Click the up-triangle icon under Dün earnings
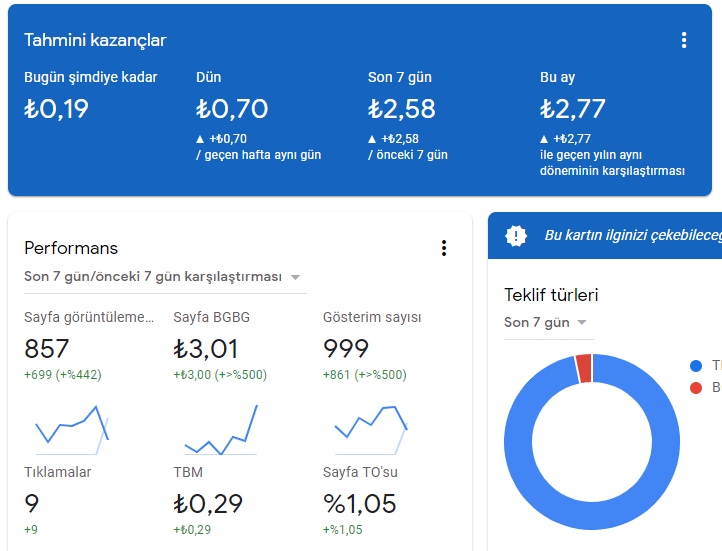This screenshot has width=722, height=551. [x=200, y=139]
